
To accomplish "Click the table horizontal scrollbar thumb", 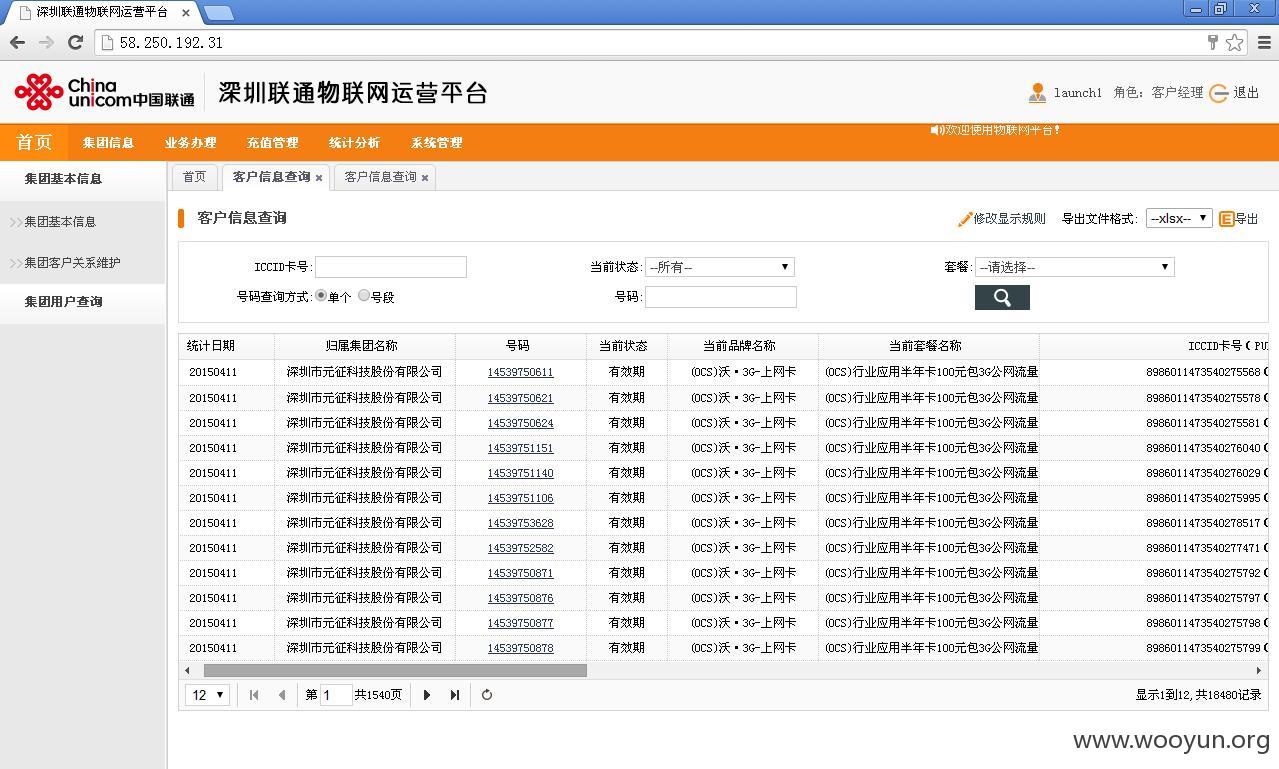I will pyautogui.click(x=395, y=671).
